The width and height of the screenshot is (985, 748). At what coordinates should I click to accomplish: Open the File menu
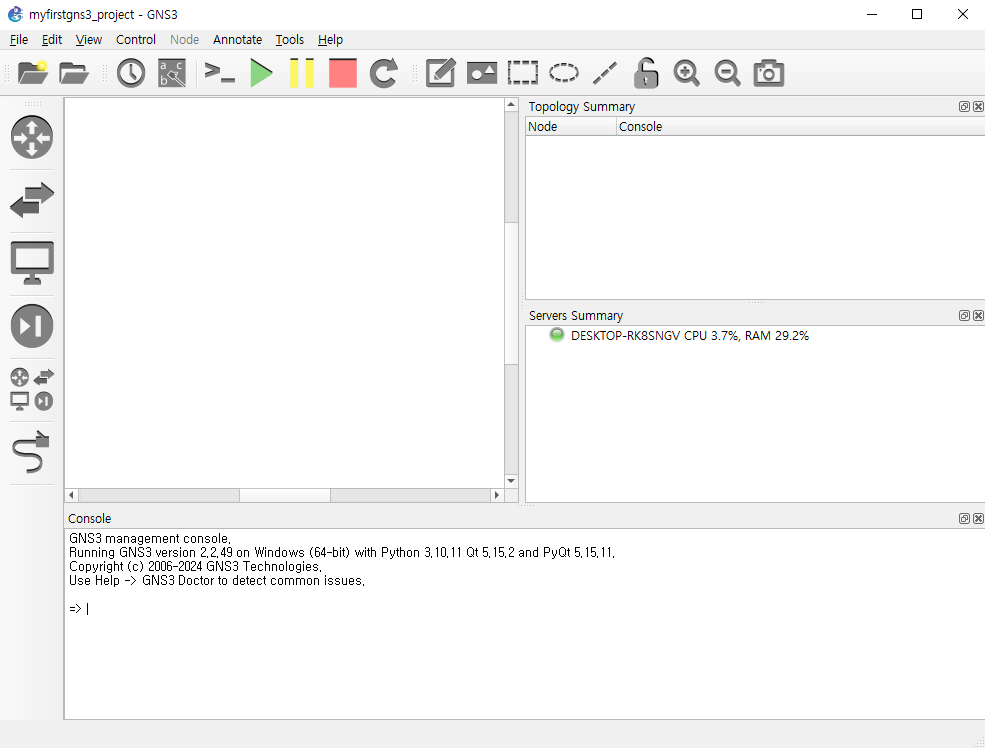tap(19, 40)
